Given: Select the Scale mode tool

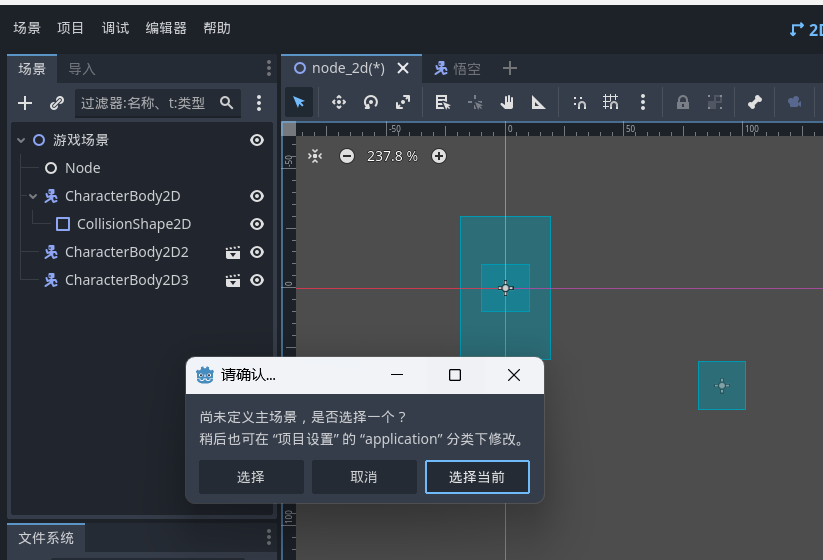Looking at the screenshot, I should [x=403, y=102].
